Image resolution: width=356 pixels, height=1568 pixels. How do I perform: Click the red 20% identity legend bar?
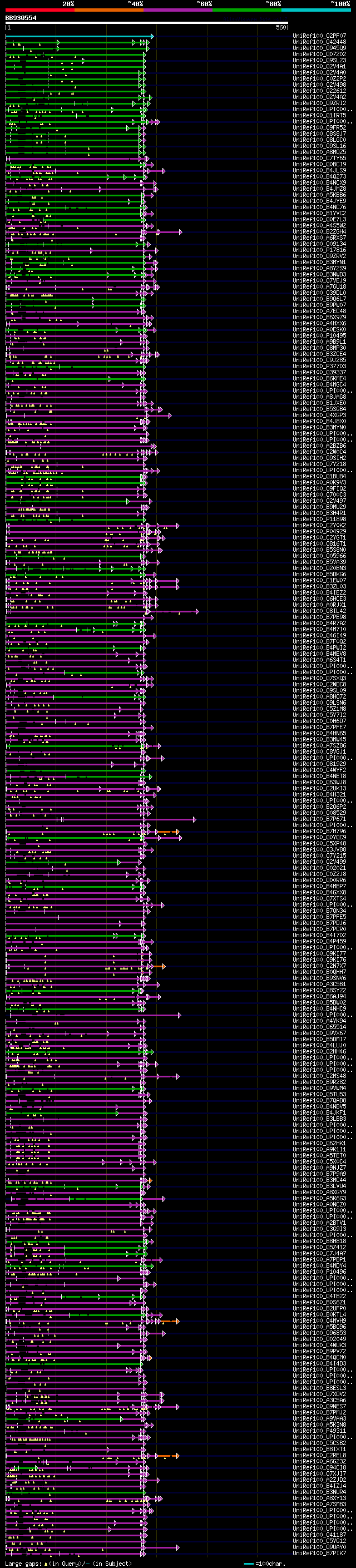[40, 11]
